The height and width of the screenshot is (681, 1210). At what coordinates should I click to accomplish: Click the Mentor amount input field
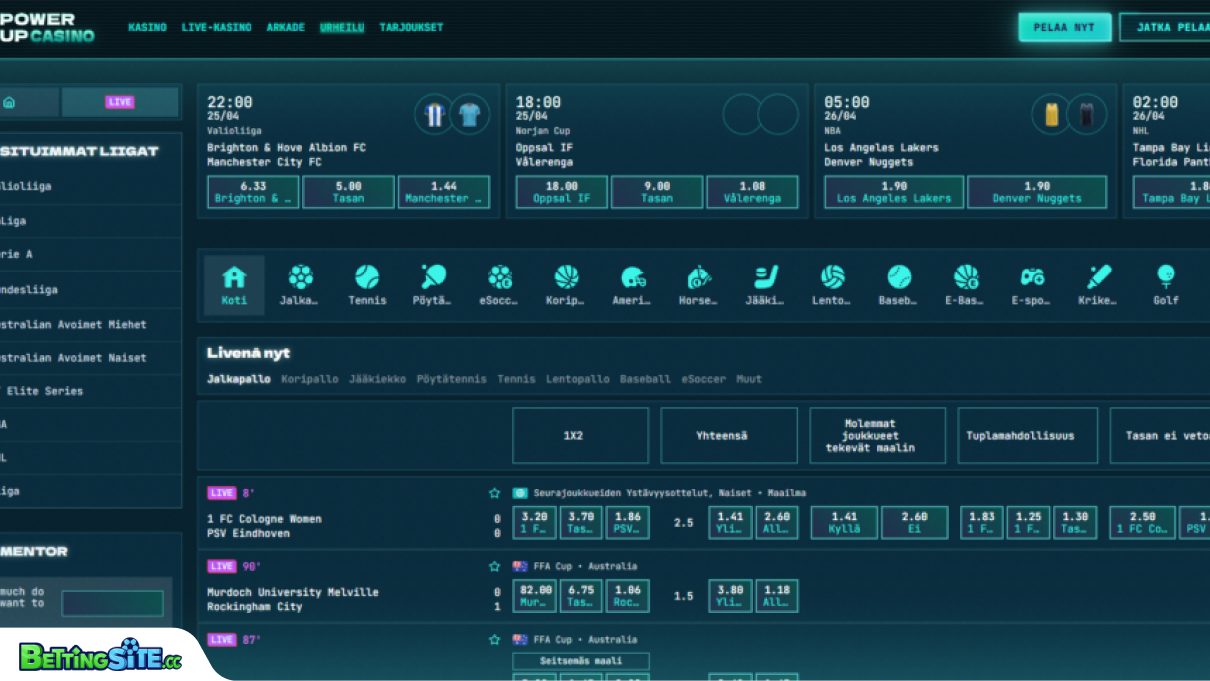pos(112,603)
